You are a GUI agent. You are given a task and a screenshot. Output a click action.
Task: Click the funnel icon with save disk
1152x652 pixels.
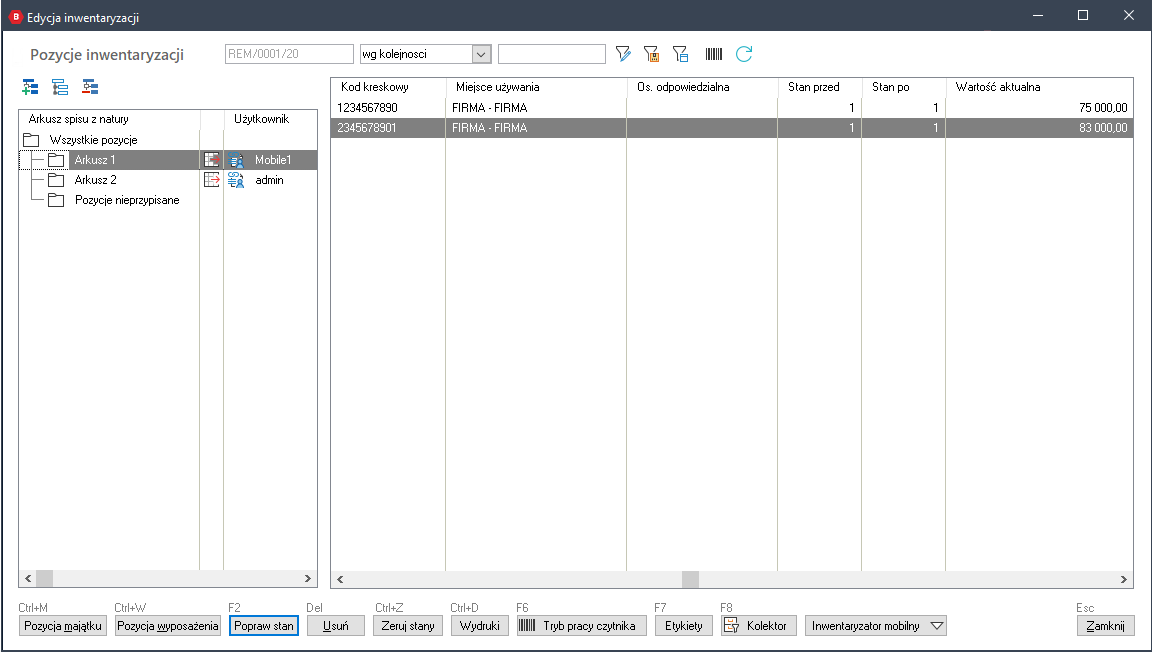pyautogui.click(x=651, y=54)
